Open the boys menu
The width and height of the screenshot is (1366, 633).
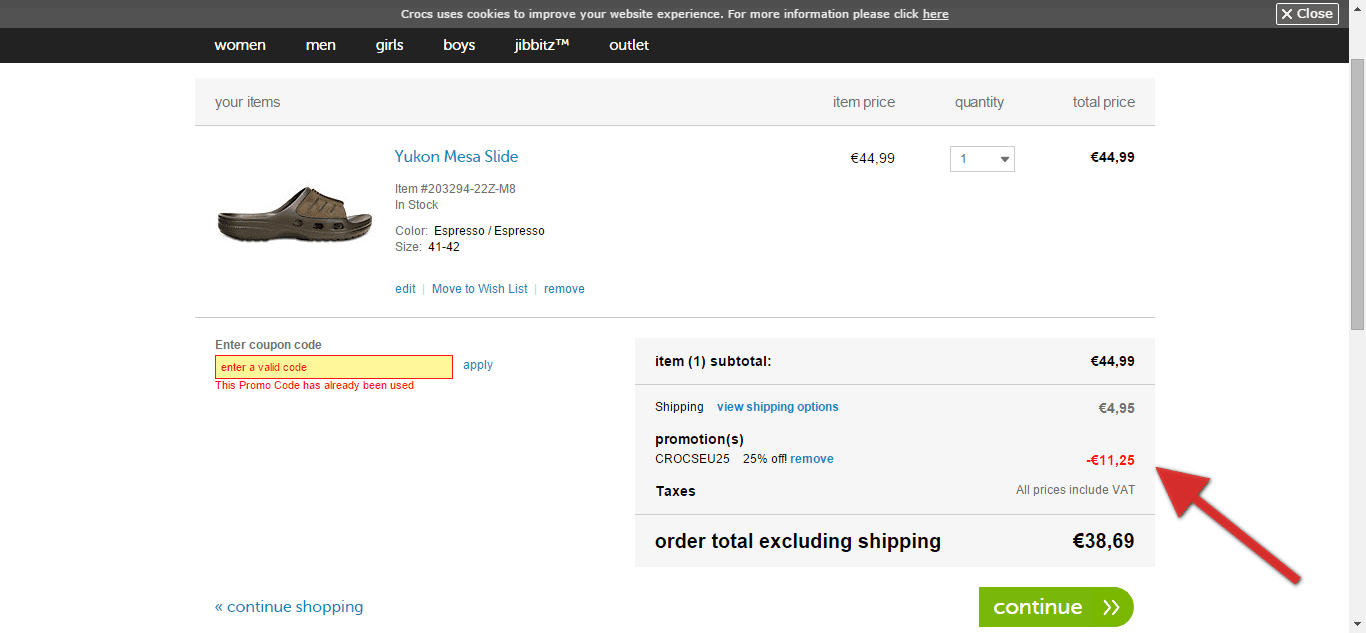tap(459, 45)
